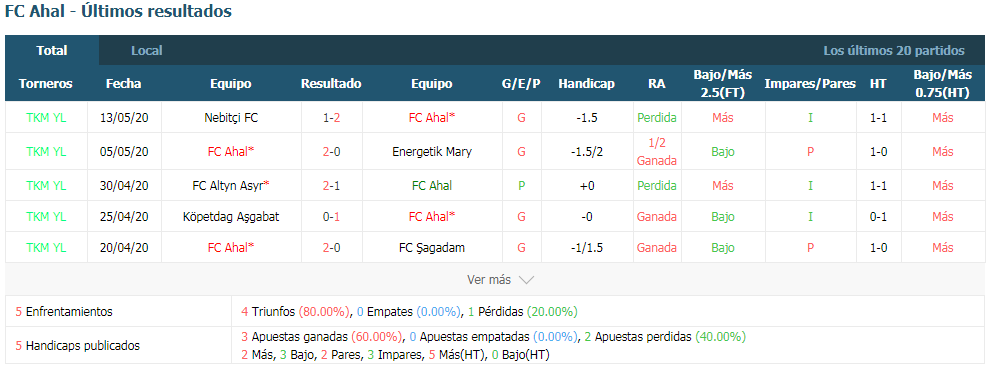Click the 1/2 Ganada RA cell
992x370 pixels.
[x=657, y=152]
